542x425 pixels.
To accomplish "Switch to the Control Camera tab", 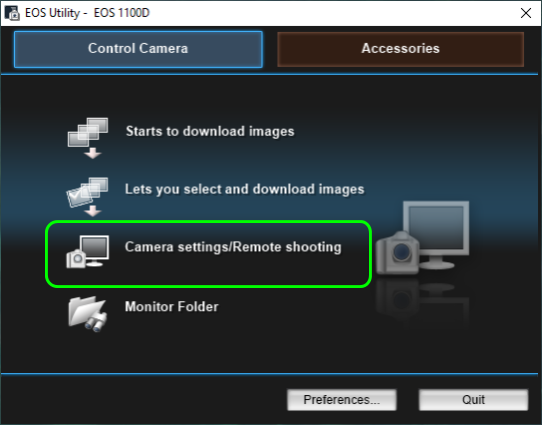I will coord(138,49).
